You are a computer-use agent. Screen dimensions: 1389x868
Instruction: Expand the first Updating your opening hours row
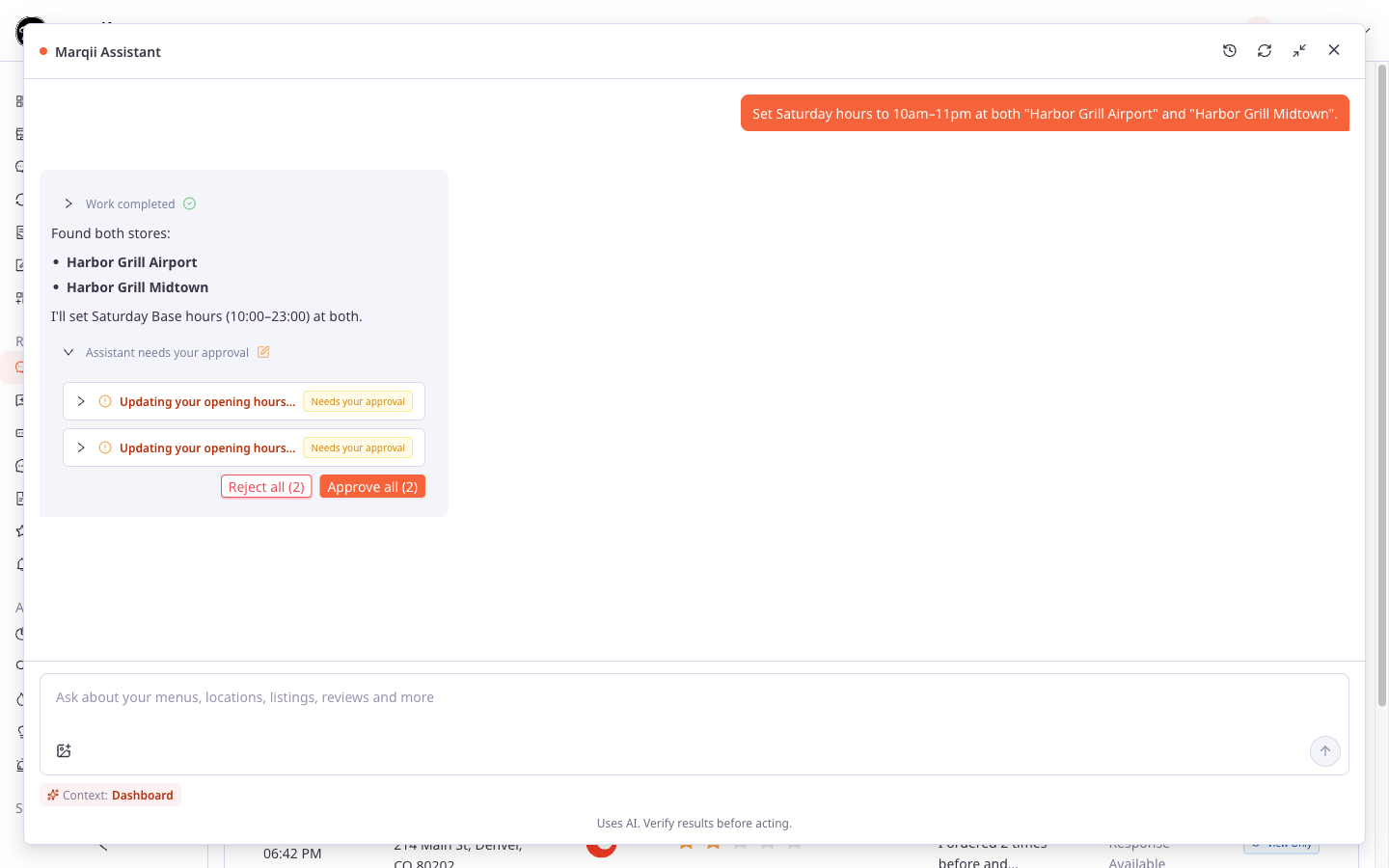(x=81, y=401)
